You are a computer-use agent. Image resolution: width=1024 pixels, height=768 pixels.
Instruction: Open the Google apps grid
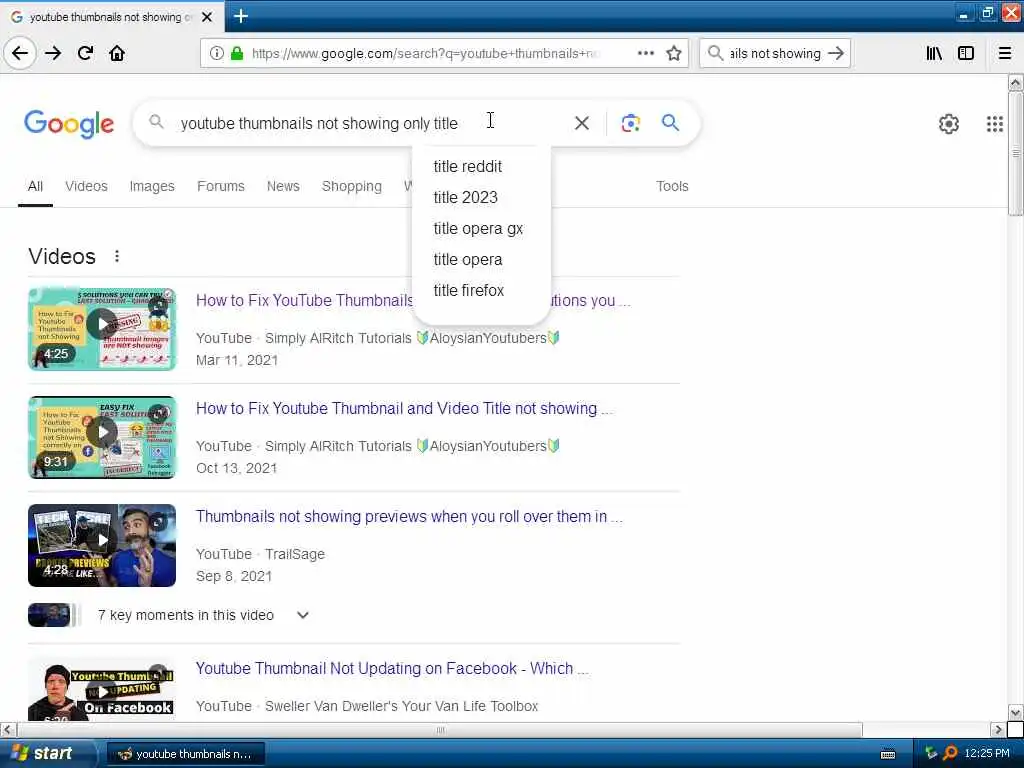[995, 123]
